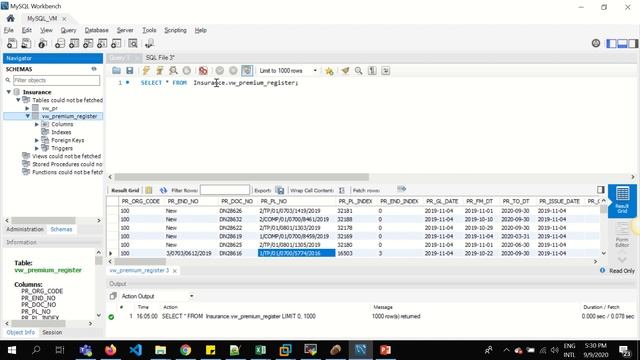Open the Scripting menu

tap(175, 30)
